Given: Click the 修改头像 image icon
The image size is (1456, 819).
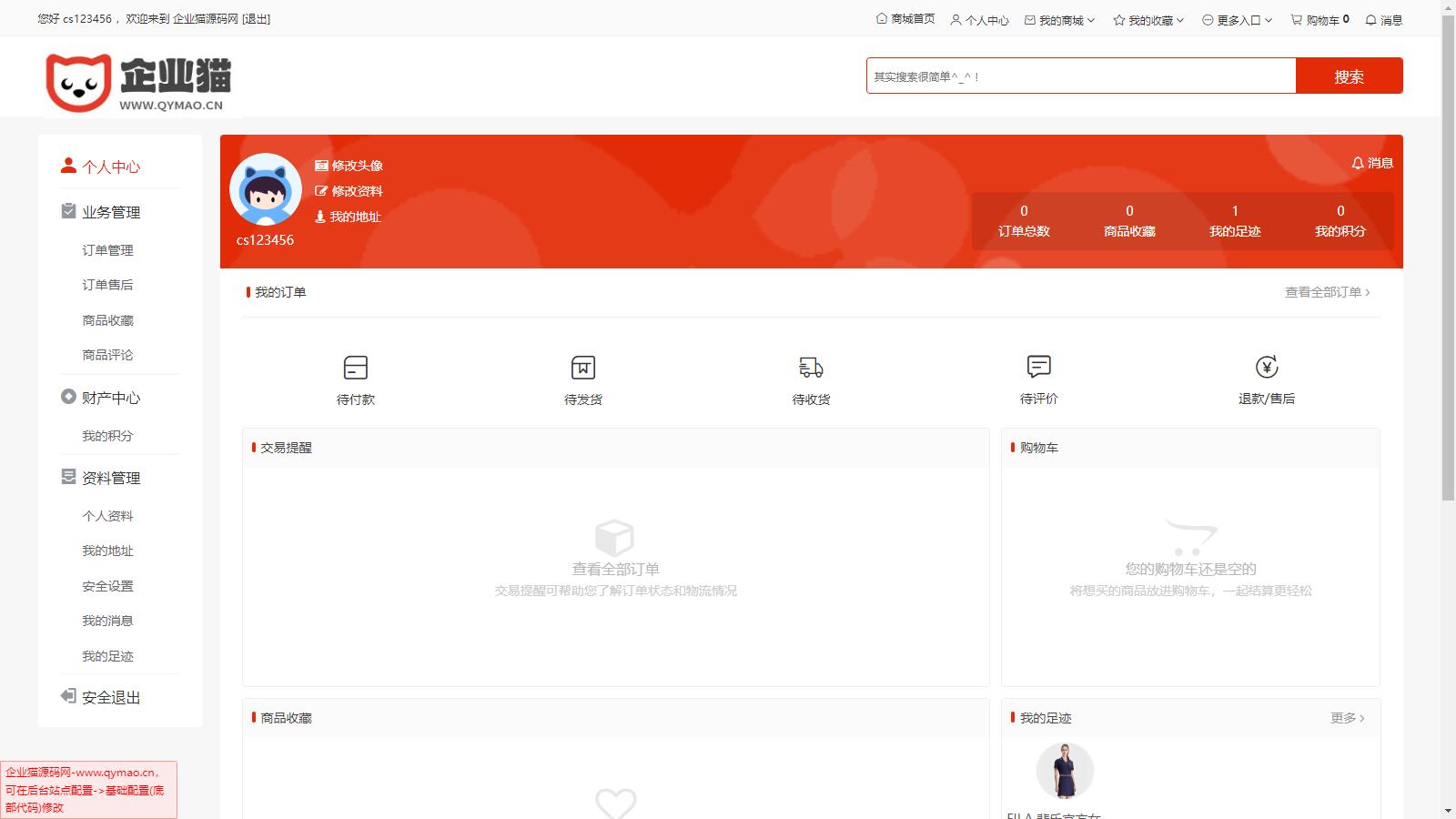Looking at the screenshot, I should (x=321, y=166).
